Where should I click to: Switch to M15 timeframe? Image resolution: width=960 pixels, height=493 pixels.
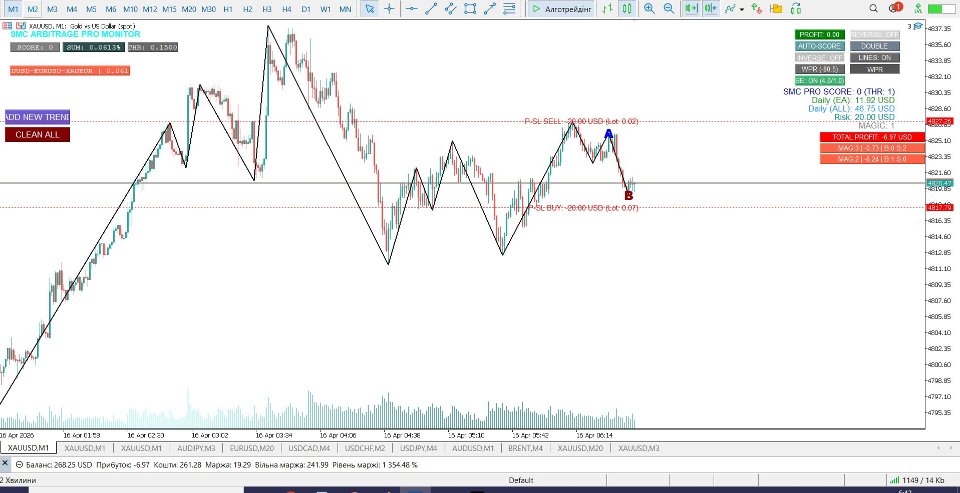pos(170,9)
